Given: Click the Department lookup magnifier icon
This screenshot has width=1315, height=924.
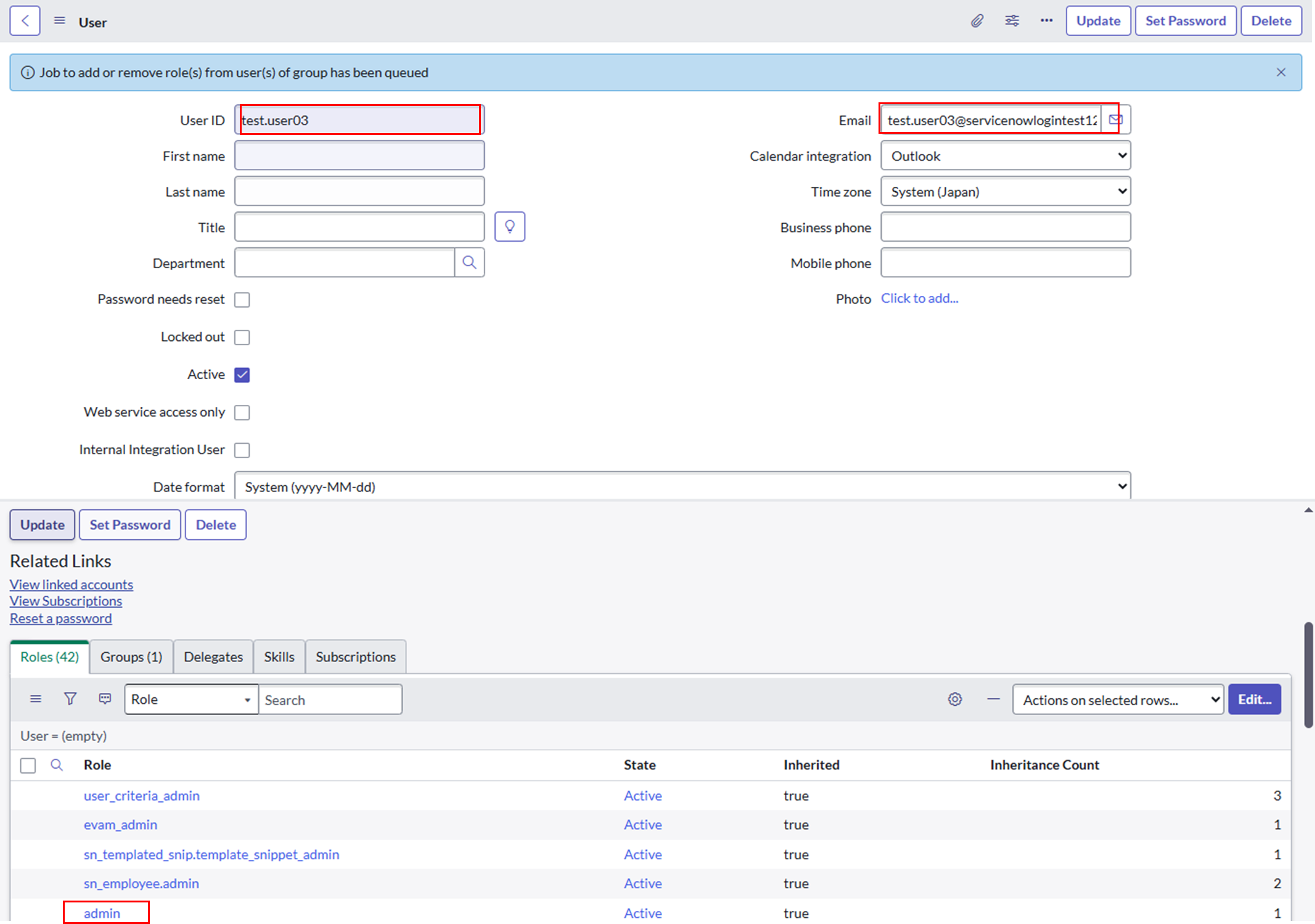Looking at the screenshot, I should point(469,262).
